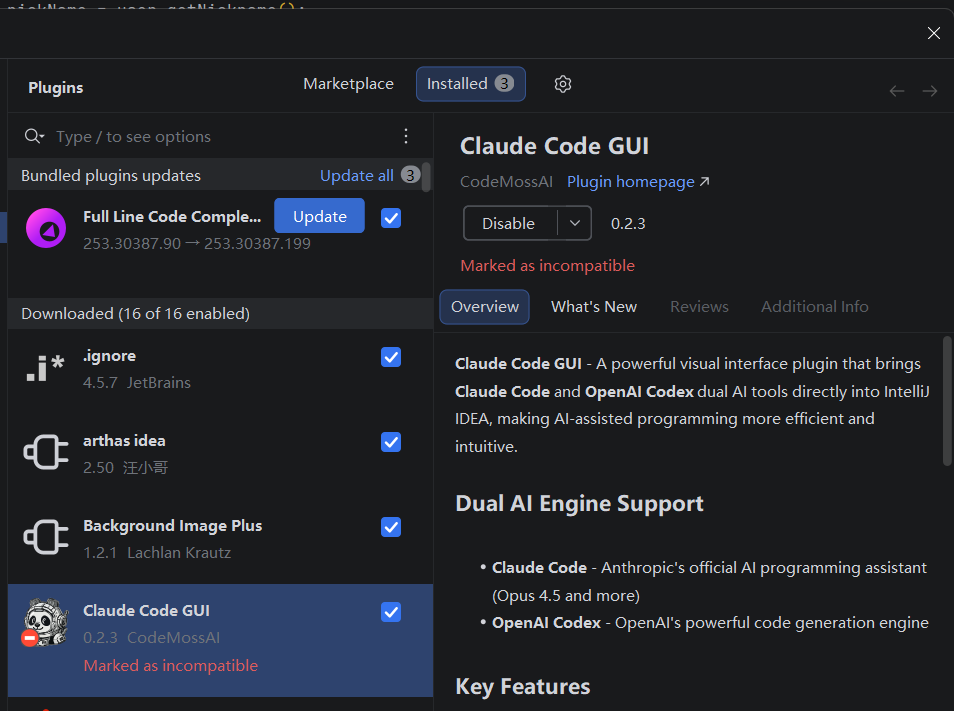Select the Background Image Plus name

pyautogui.click(x=173, y=525)
